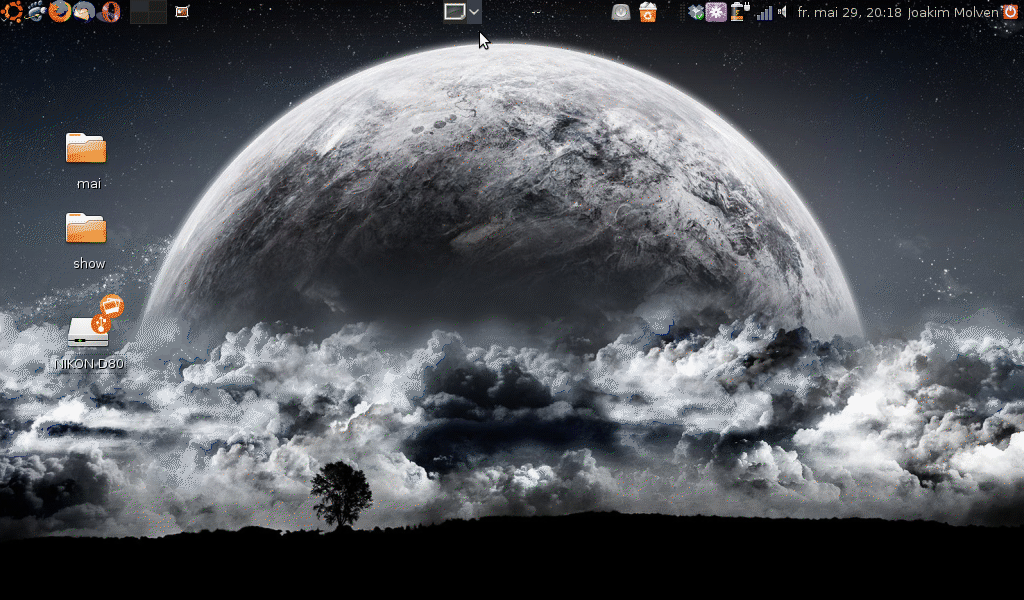The image size is (1024, 600).
Task: Open the calendar from the date and time
Action: click(849, 12)
